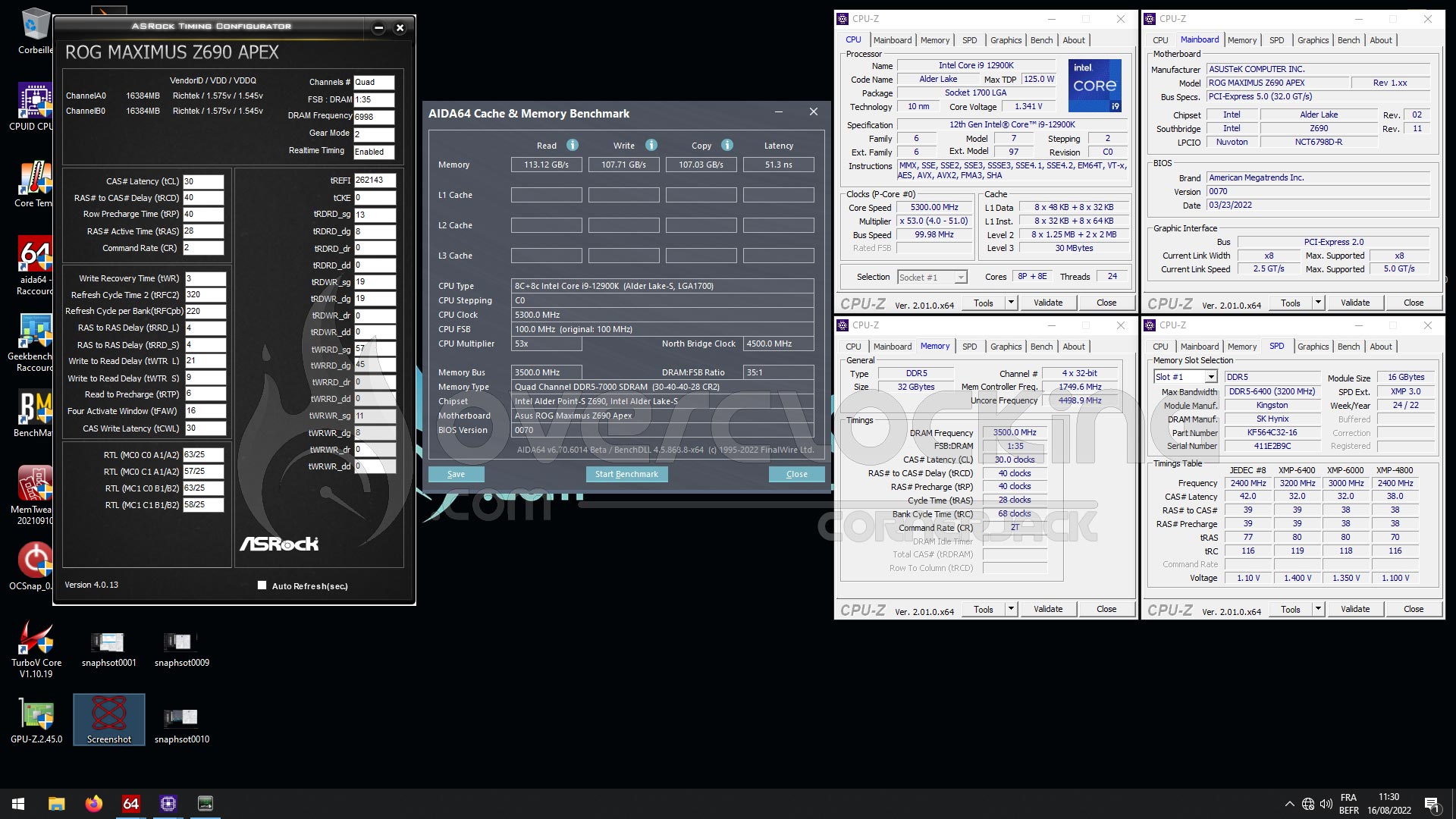Image resolution: width=1456 pixels, height=819 pixels.
Task: Expand Tools dropdown arrow in Mainboard tab window
Action: (x=1318, y=303)
